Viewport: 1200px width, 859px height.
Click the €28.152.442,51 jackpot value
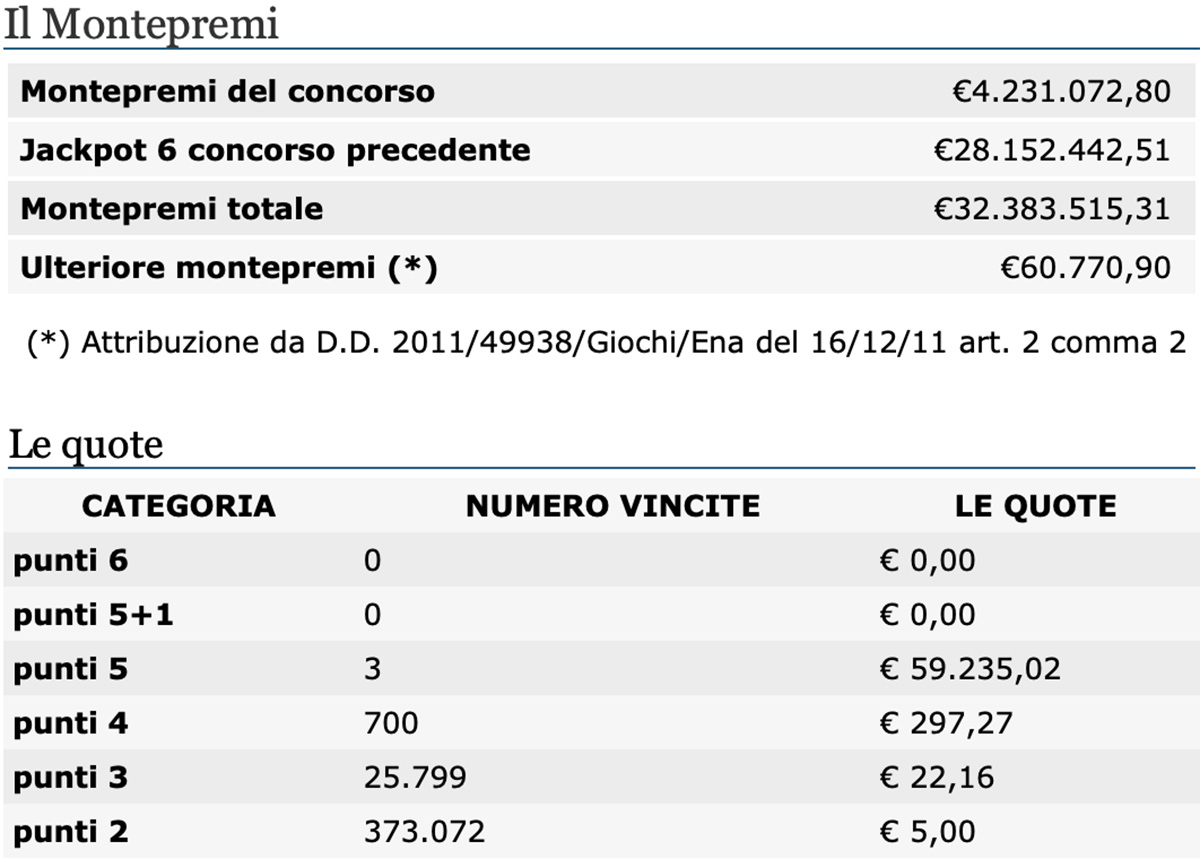[x=1052, y=151]
